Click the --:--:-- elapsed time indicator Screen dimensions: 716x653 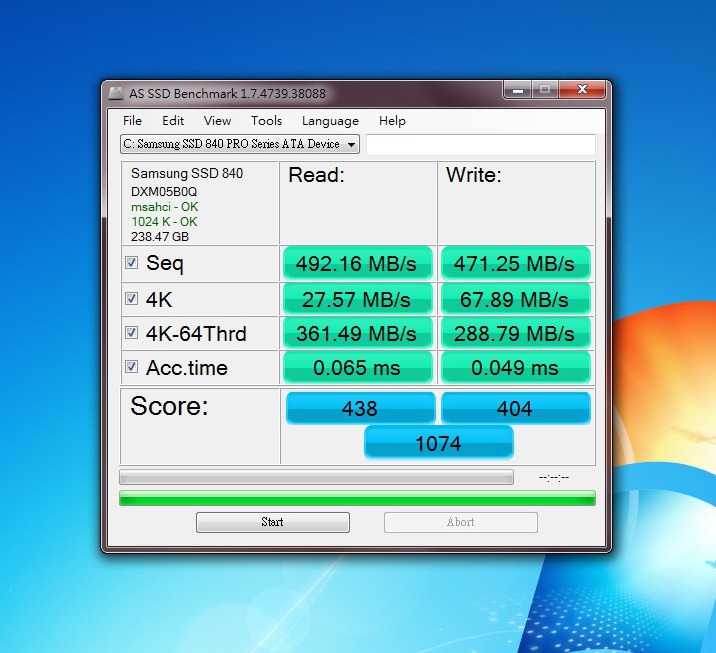pos(553,478)
